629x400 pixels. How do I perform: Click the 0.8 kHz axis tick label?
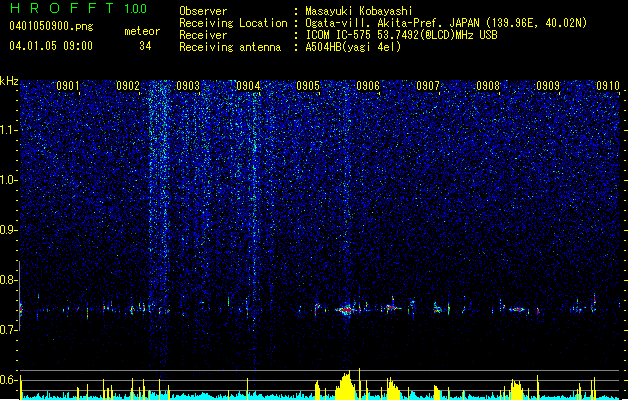pos(8,280)
